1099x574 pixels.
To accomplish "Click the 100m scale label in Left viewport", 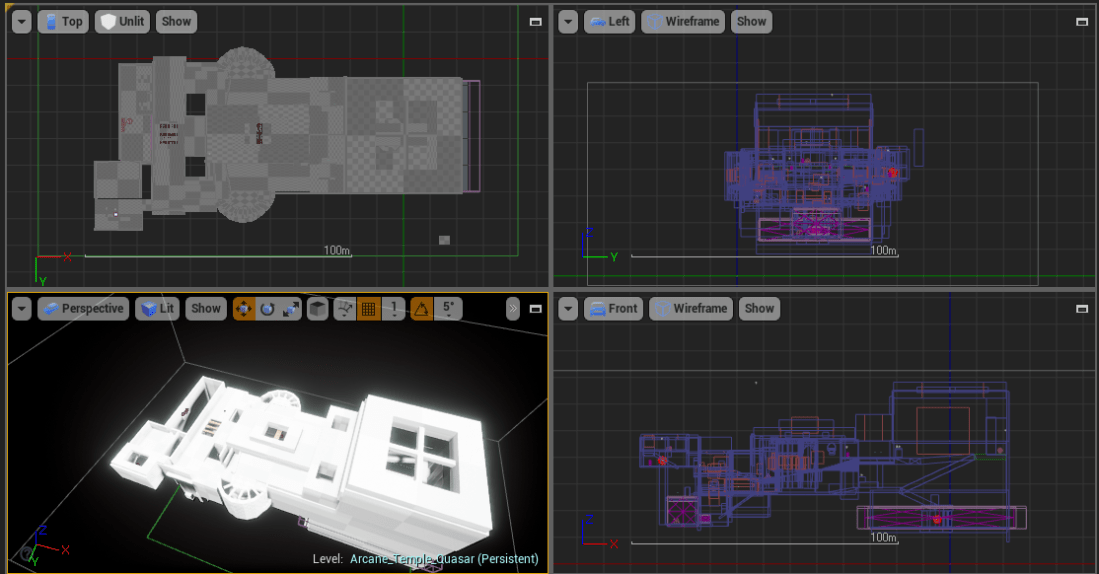I will [x=884, y=250].
